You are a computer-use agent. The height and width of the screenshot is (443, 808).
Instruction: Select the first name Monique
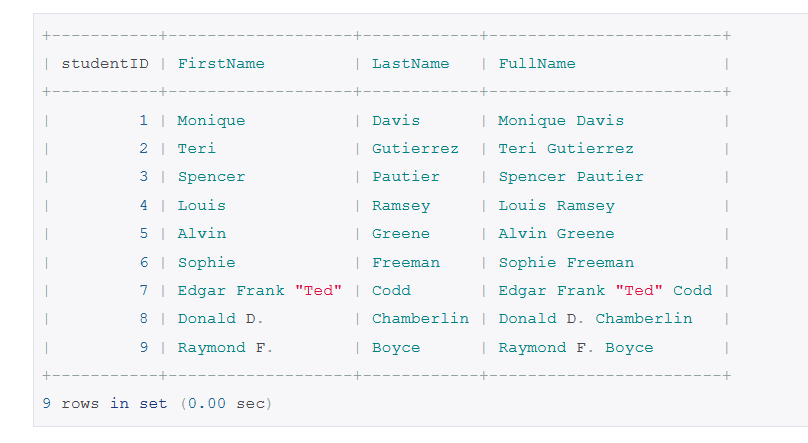tap(211, 121)
